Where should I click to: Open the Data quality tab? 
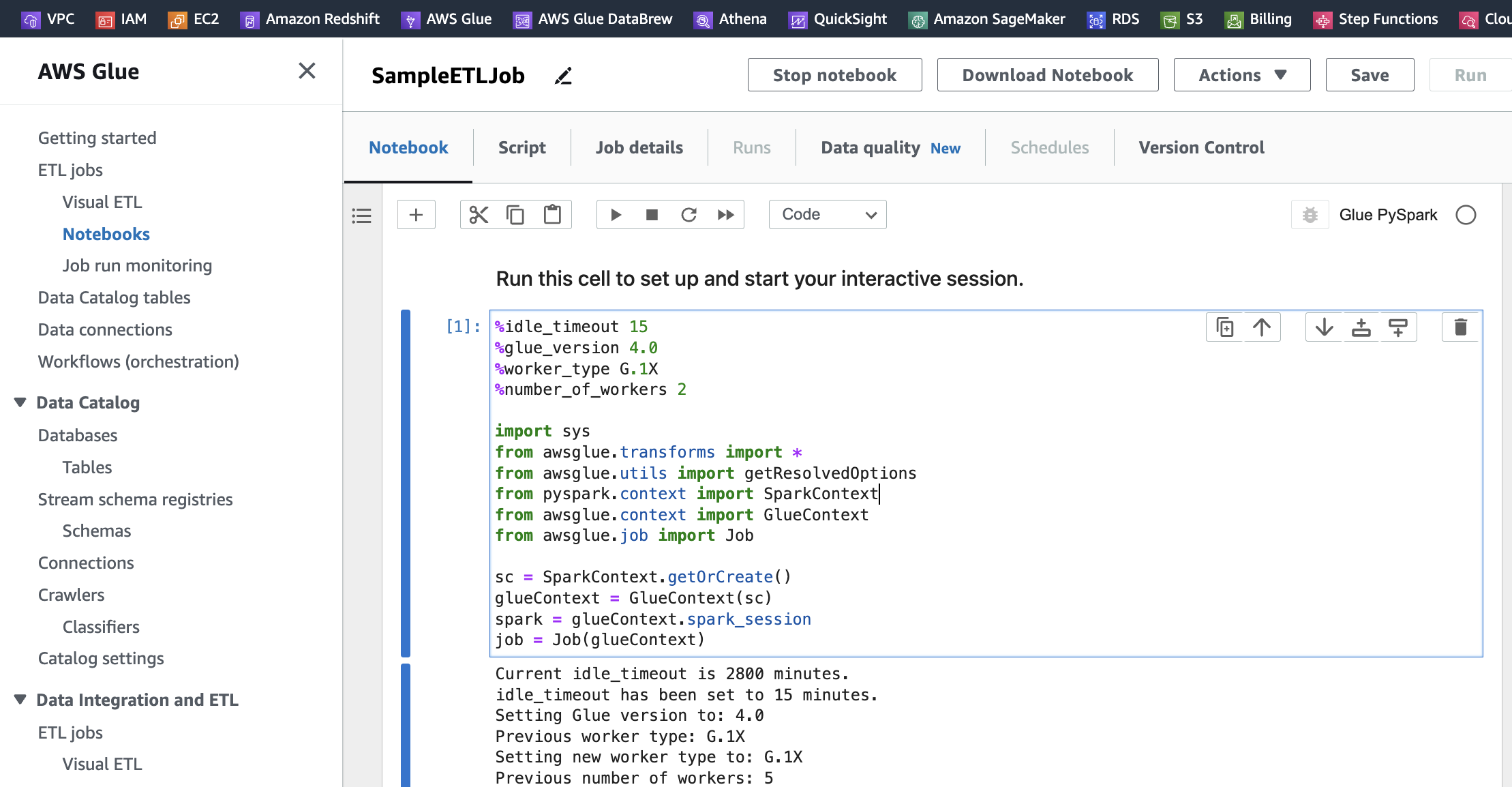870,147
